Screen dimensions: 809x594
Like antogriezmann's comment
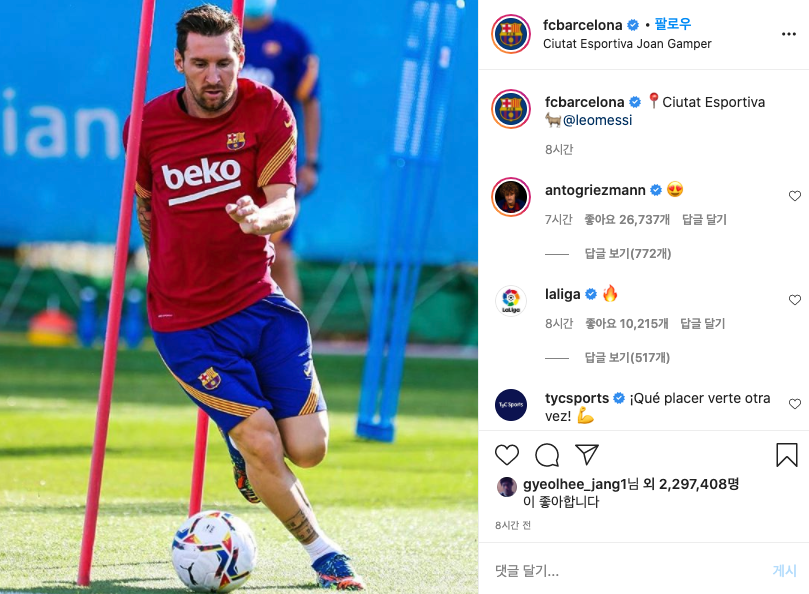coord(795,196)
